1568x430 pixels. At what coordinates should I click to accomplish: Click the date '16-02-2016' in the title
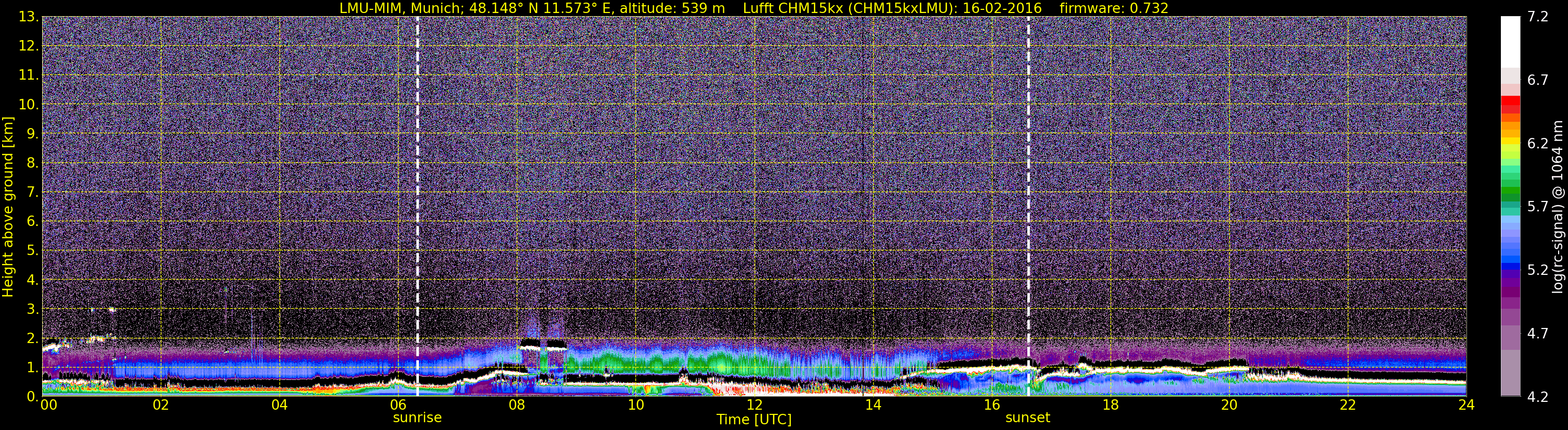point(1002,8)
